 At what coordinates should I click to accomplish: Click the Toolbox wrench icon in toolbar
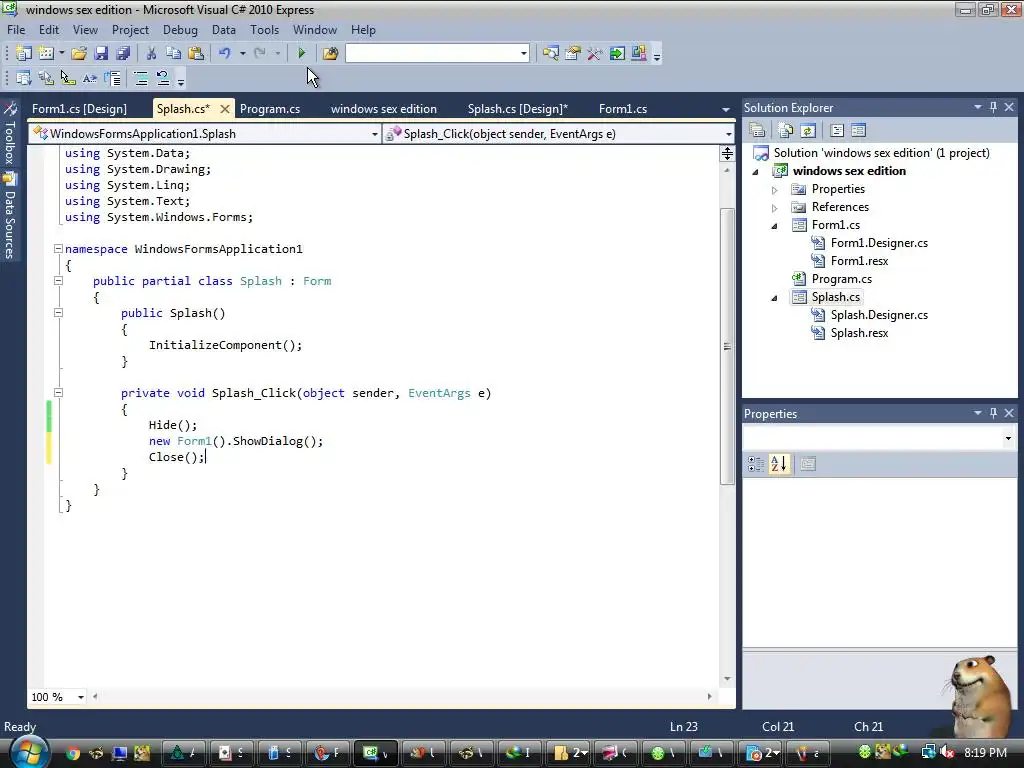(594, 54)
